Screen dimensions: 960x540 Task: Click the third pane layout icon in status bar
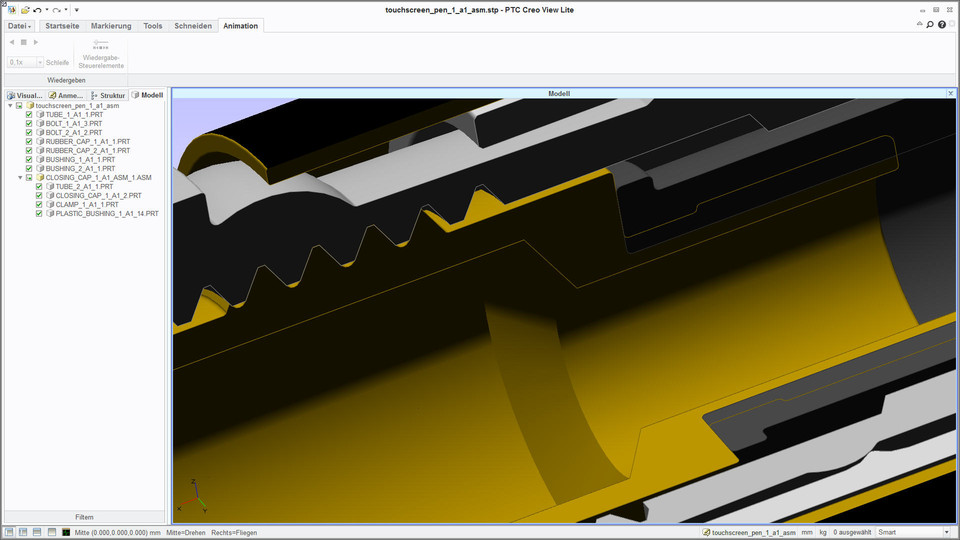point(37,533)
